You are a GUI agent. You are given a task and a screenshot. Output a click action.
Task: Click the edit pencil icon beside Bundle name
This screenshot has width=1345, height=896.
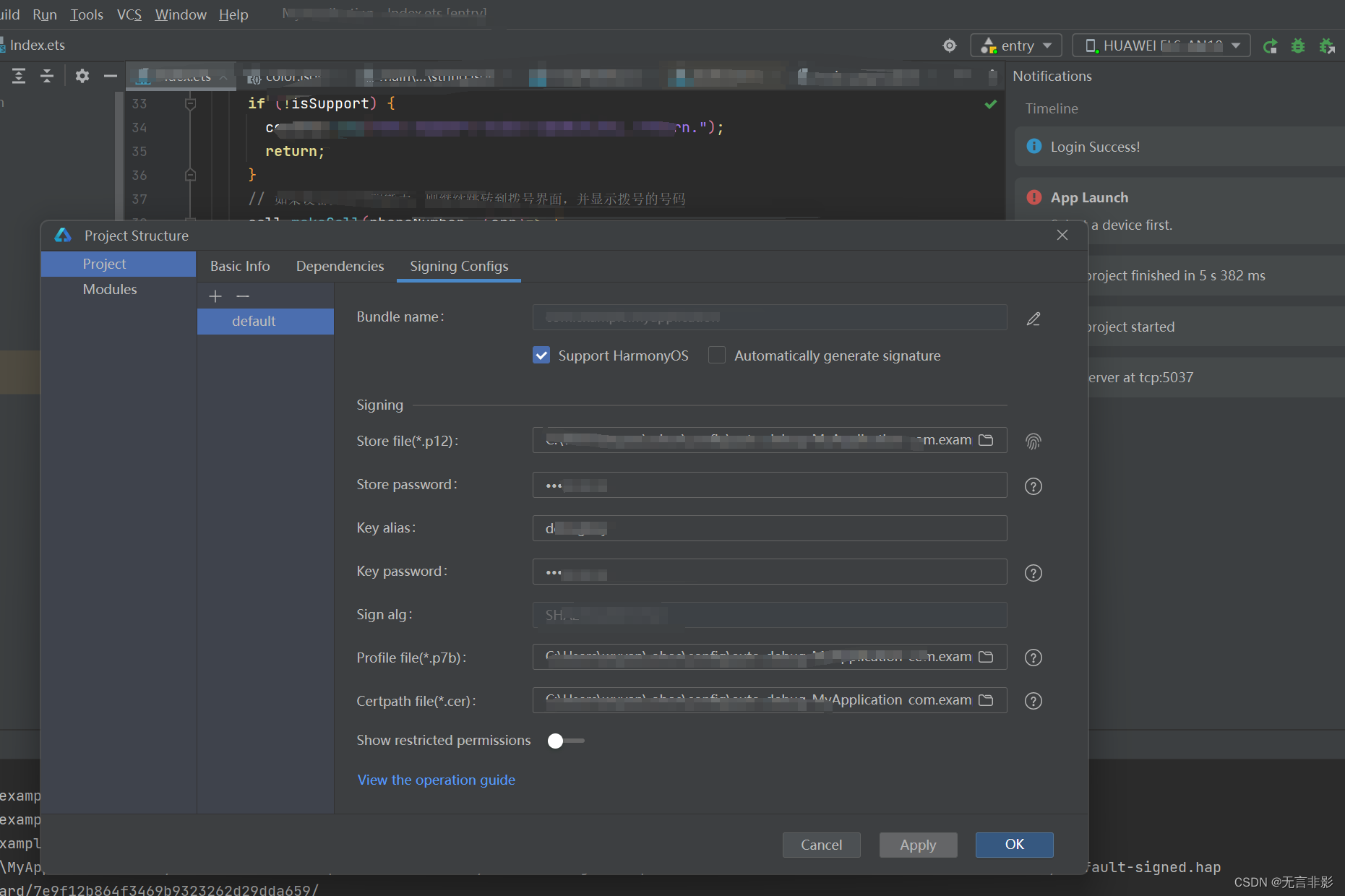pyautogui.click(x=1034, y=319)
